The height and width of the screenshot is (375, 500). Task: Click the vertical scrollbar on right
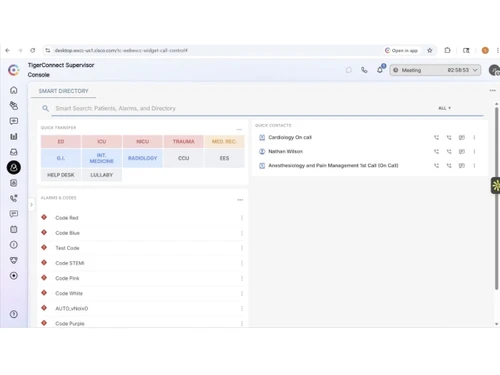coord(496,197)
